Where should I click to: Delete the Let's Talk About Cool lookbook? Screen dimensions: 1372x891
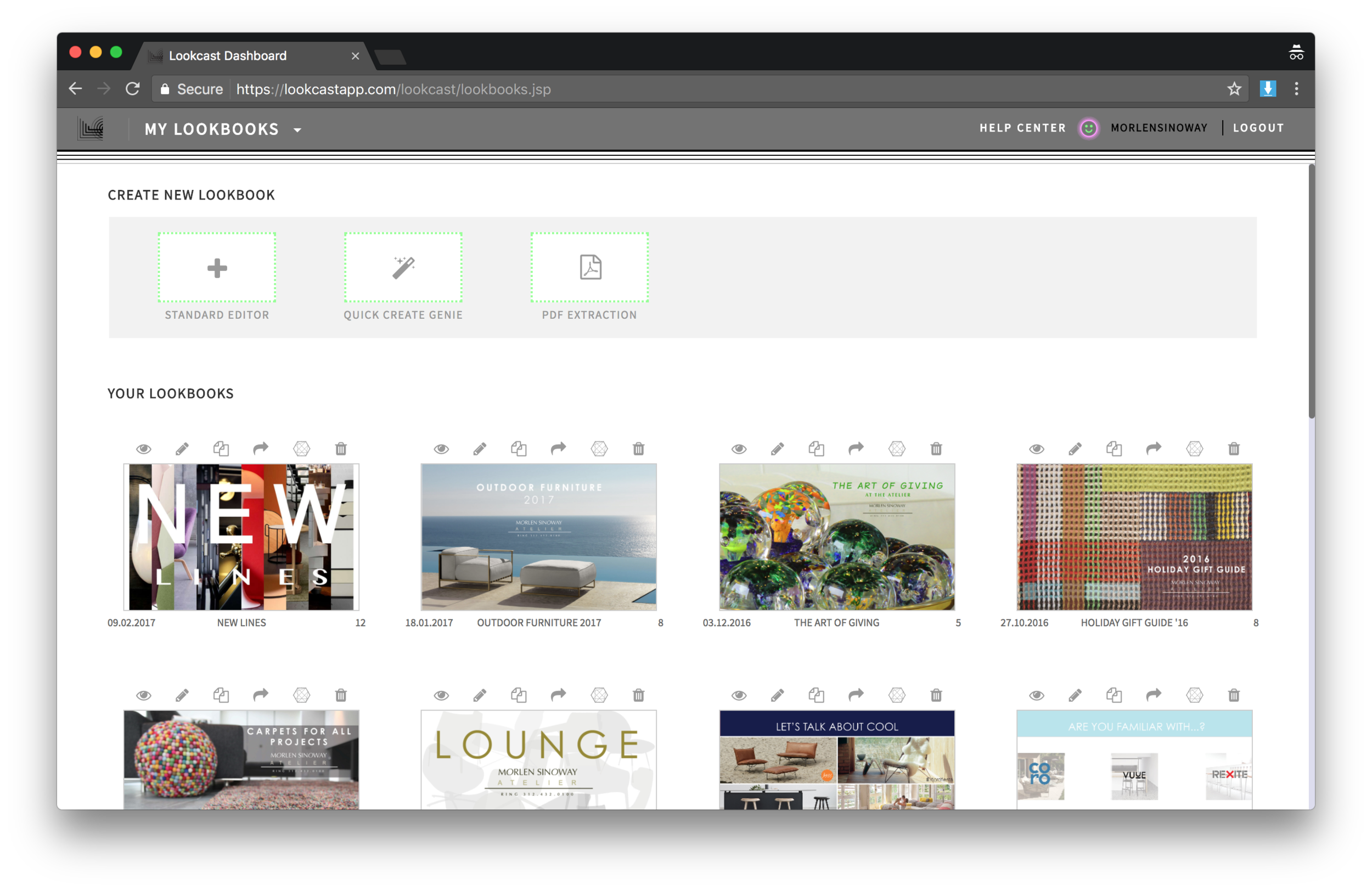(x=936, y=695)
